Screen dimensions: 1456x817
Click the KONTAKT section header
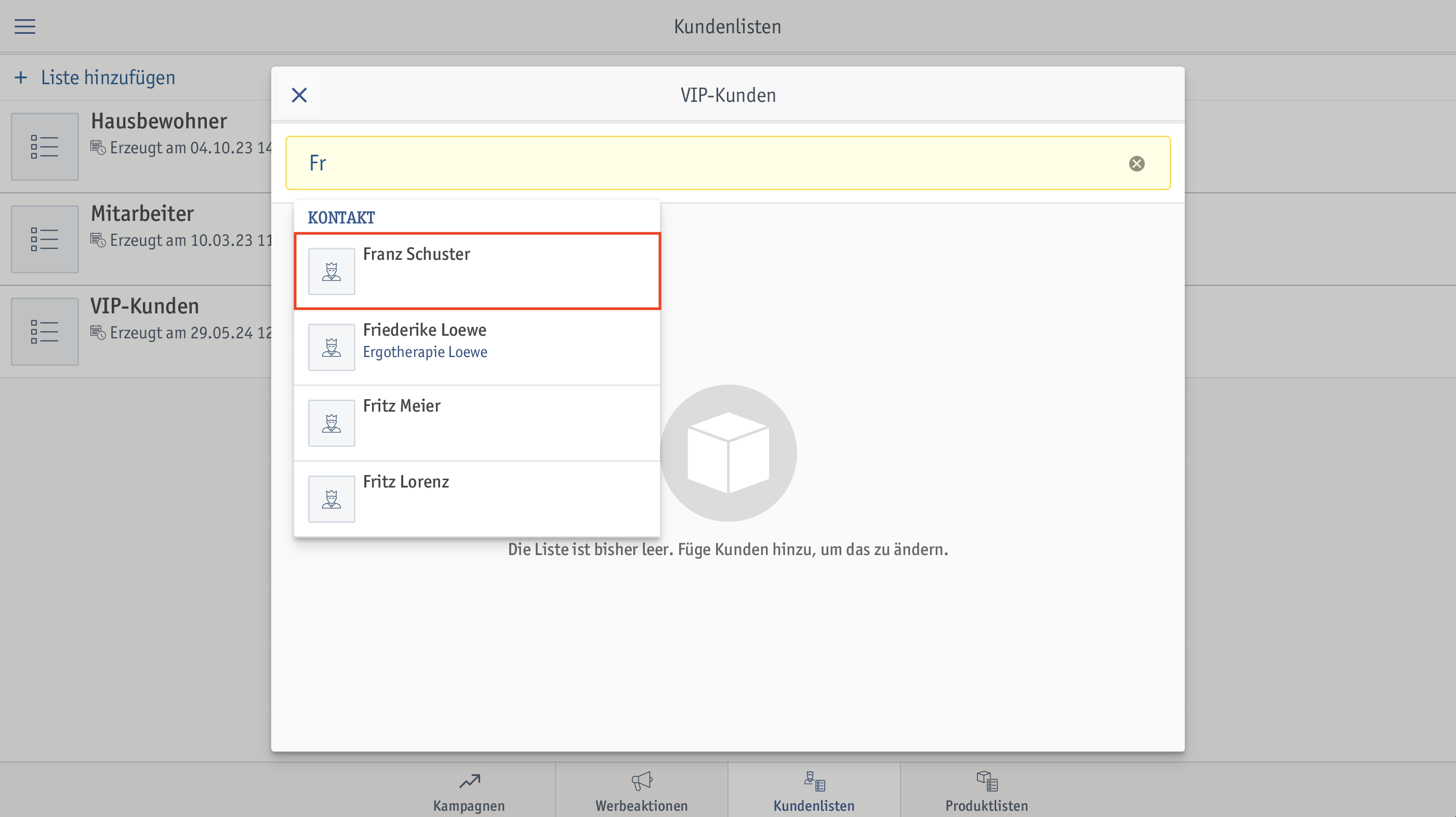pyautogui.click(x=341, y=218)
